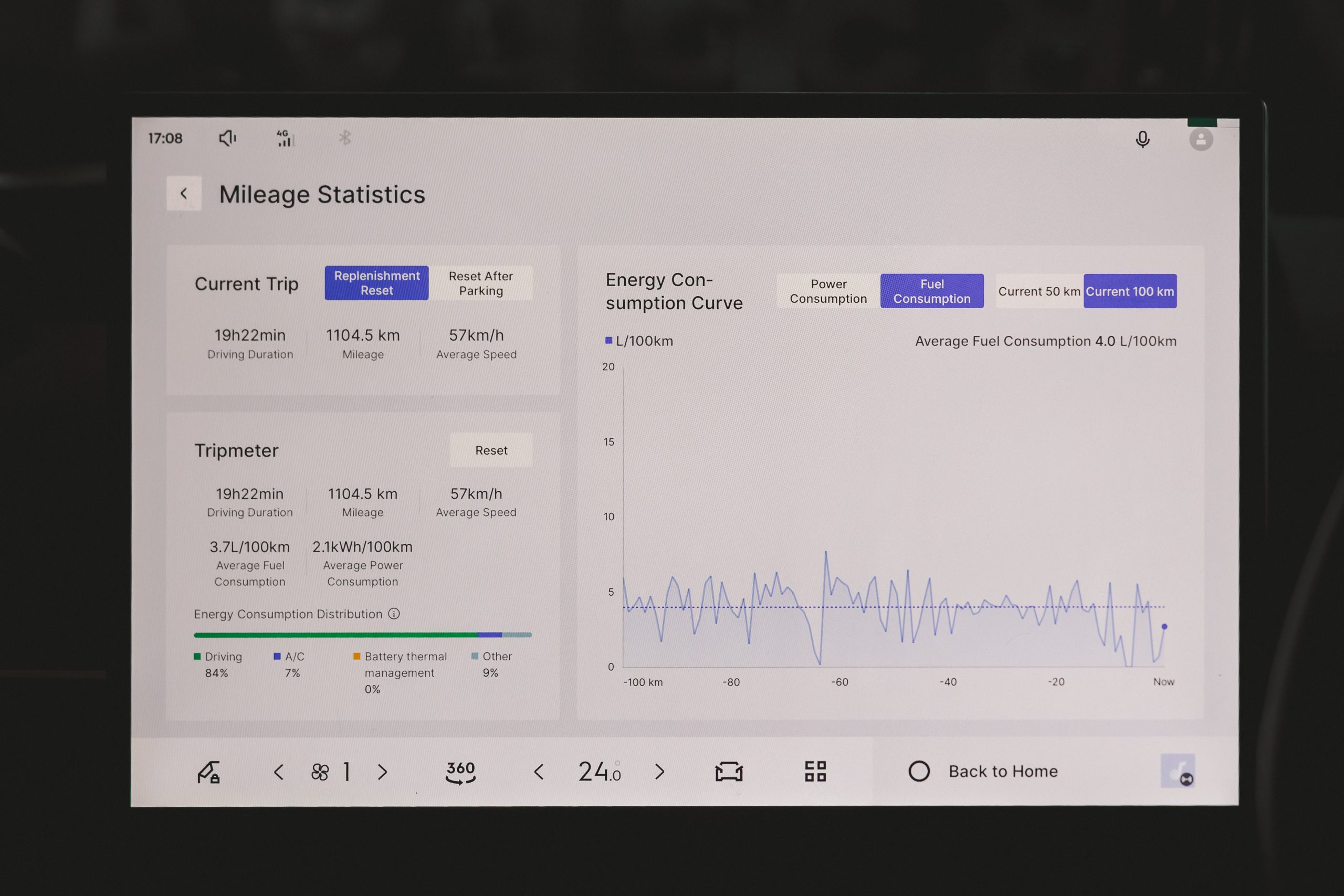Tap the microphone voice assistant icon

tap(1142, 140)
